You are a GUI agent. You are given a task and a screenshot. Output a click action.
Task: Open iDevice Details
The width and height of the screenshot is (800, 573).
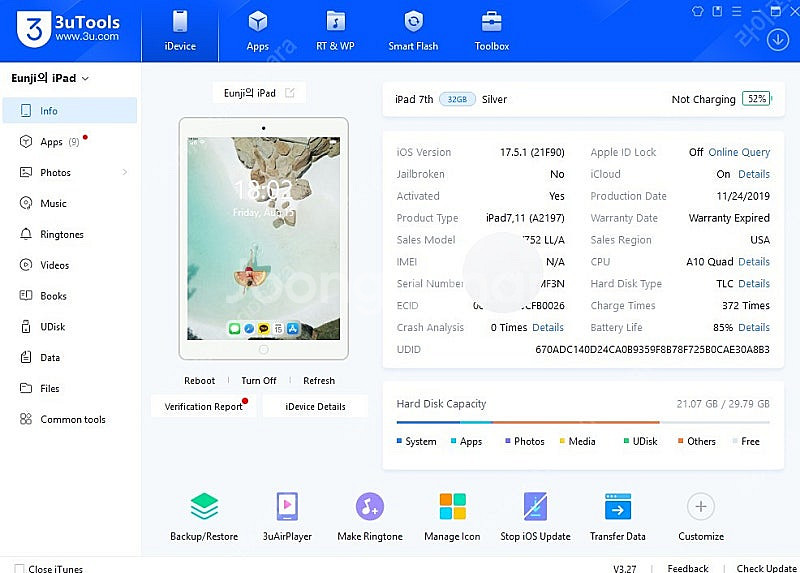coord(315,407)
